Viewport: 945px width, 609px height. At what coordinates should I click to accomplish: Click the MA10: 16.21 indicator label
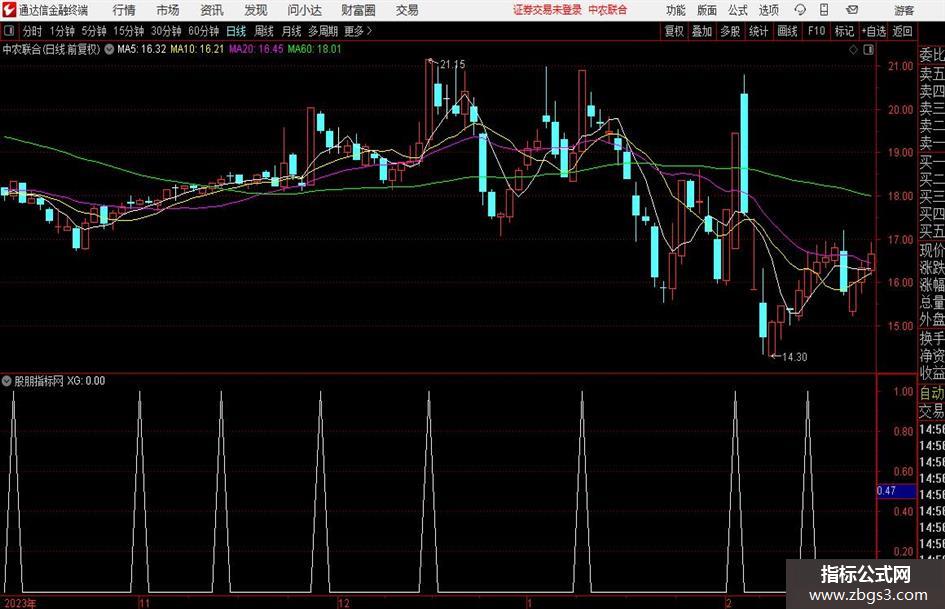[x=197, y=49]
